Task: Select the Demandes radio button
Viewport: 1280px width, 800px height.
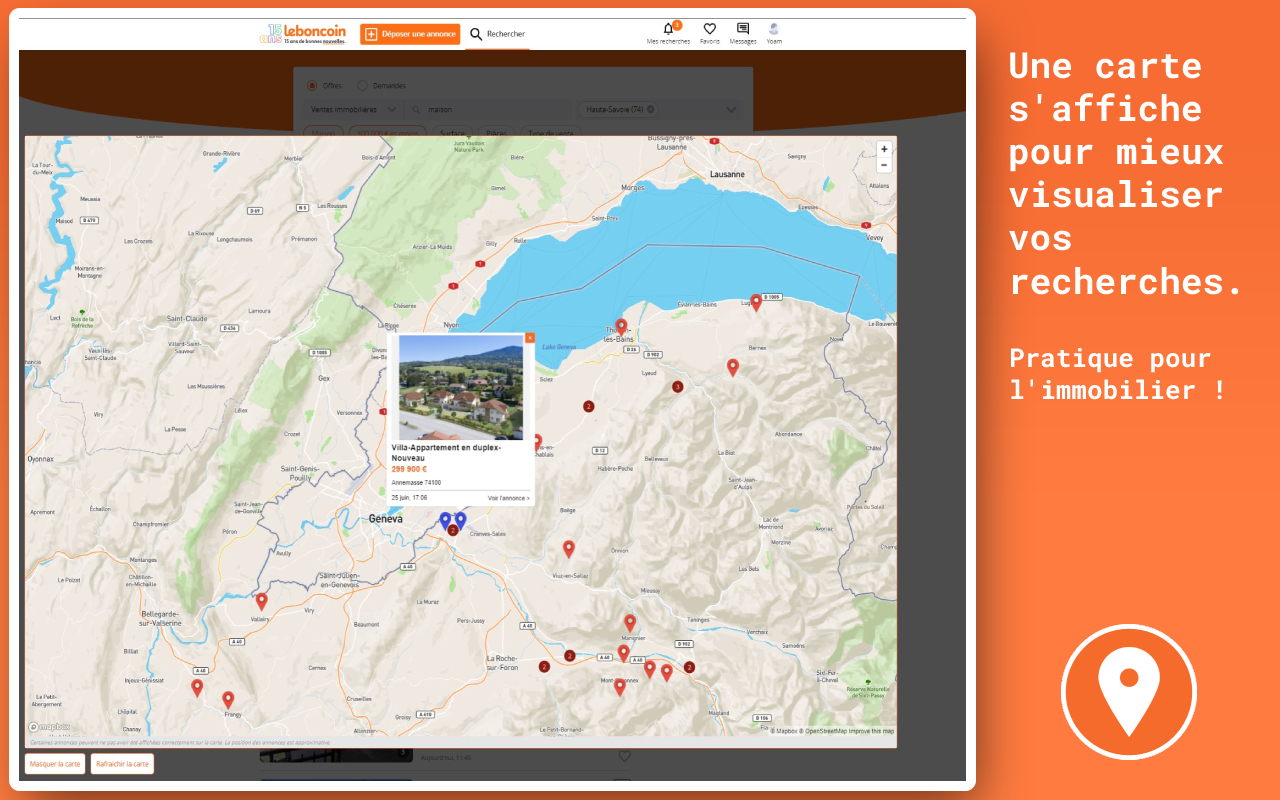Action: (362, 86)
